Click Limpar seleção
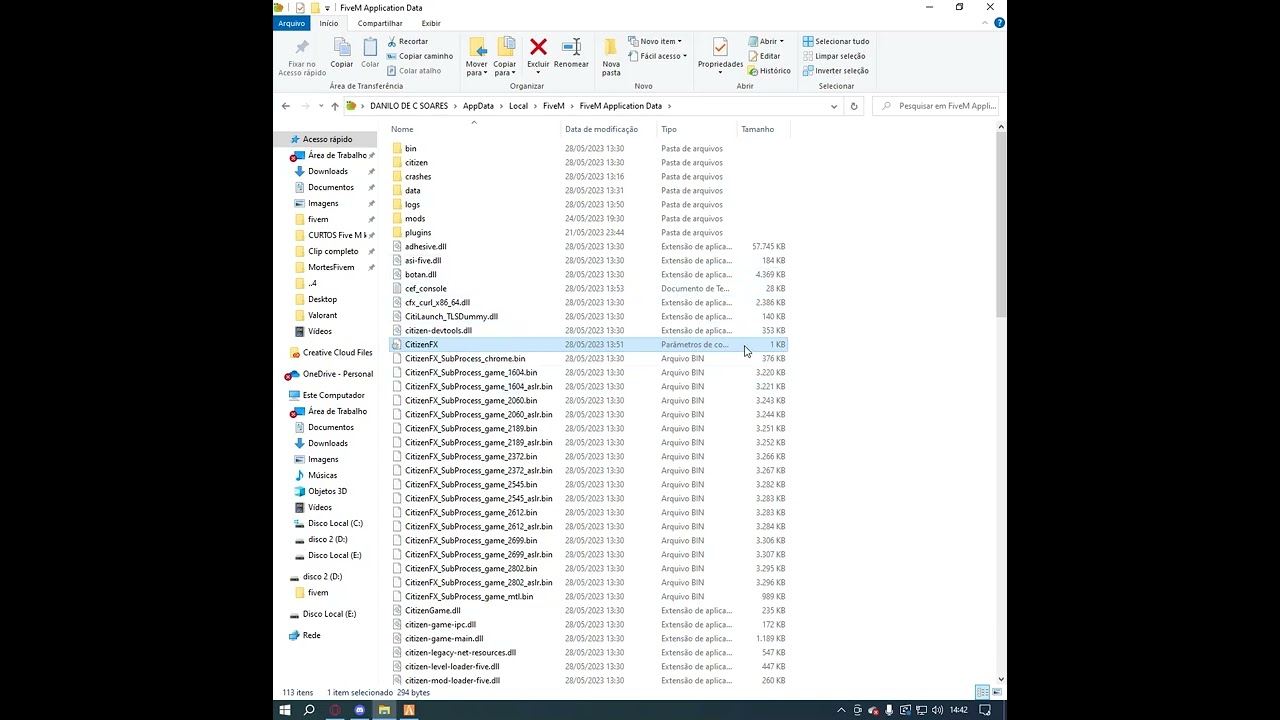 pos(834,56)
